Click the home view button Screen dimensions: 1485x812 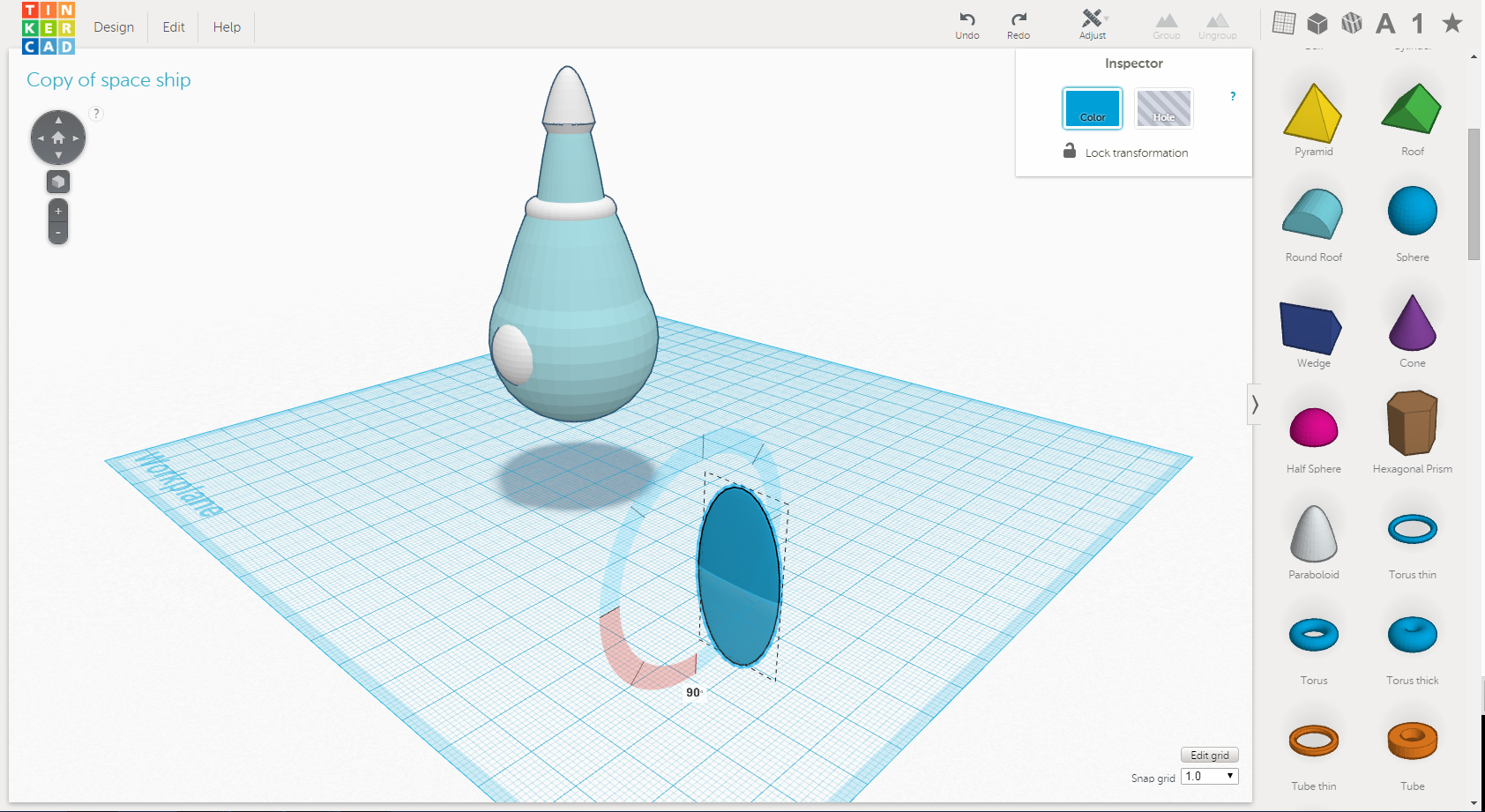(x=58, y=138)
